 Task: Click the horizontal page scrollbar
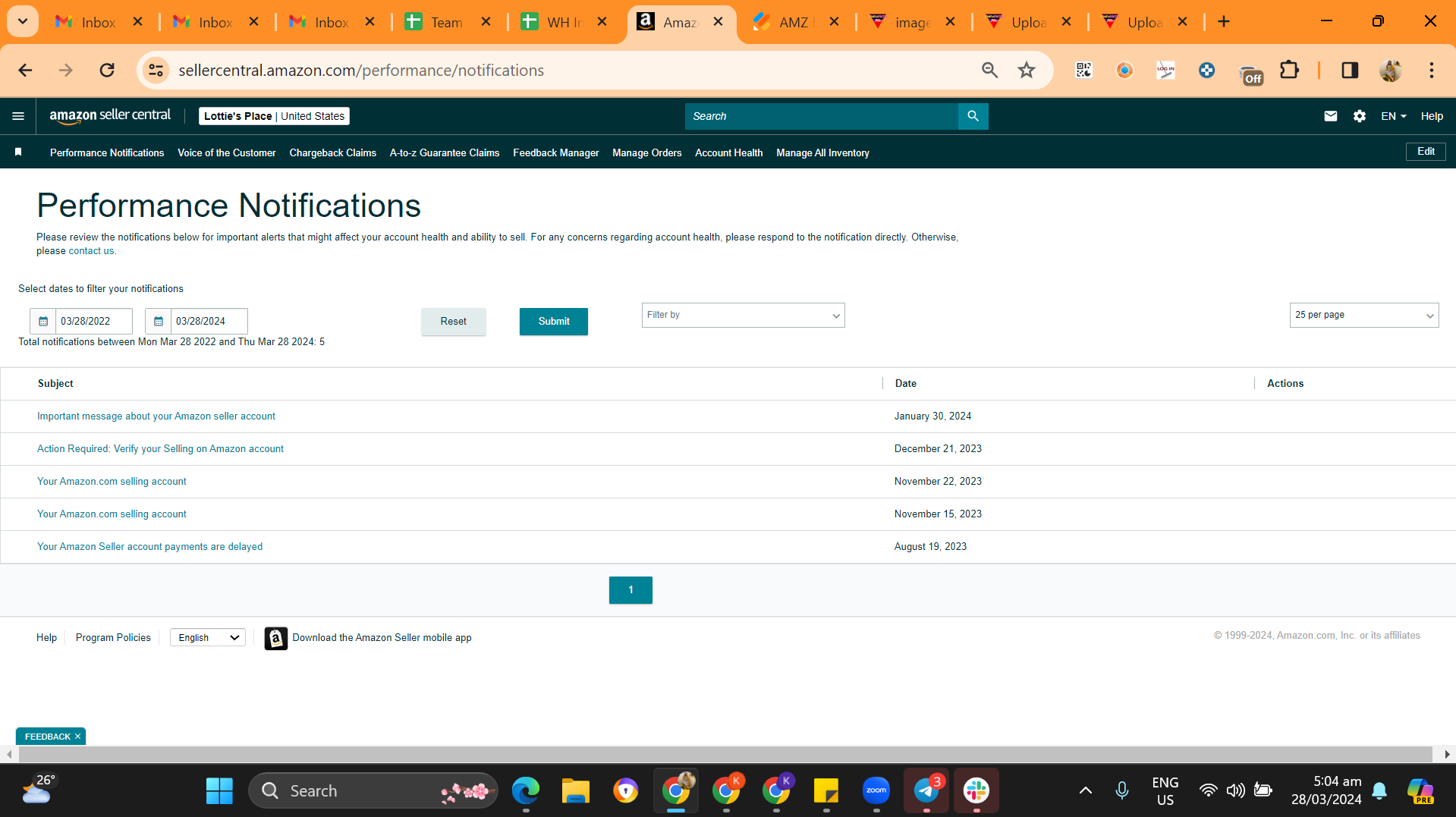pyautogui.click(x=725, y=755)
